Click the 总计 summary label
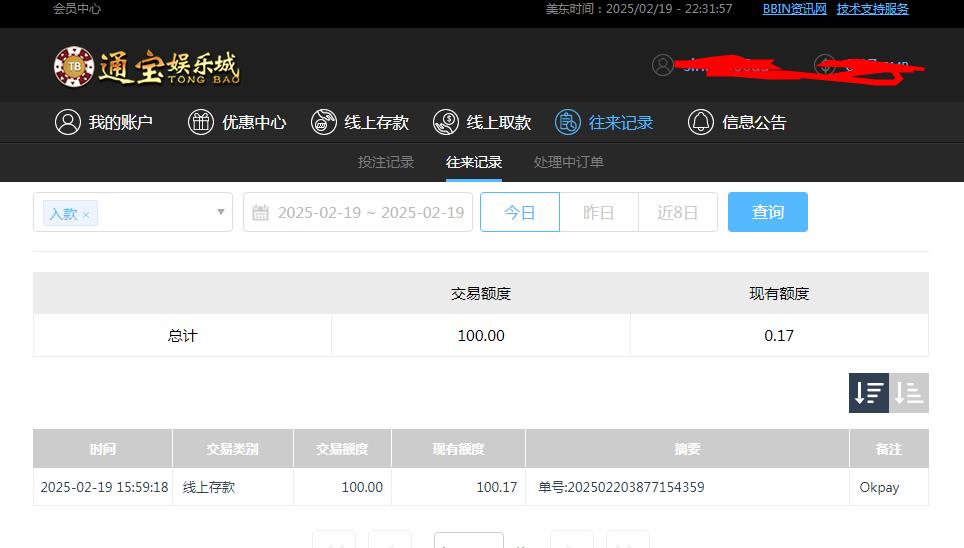The image size is (964, 548). click(183, 335)
